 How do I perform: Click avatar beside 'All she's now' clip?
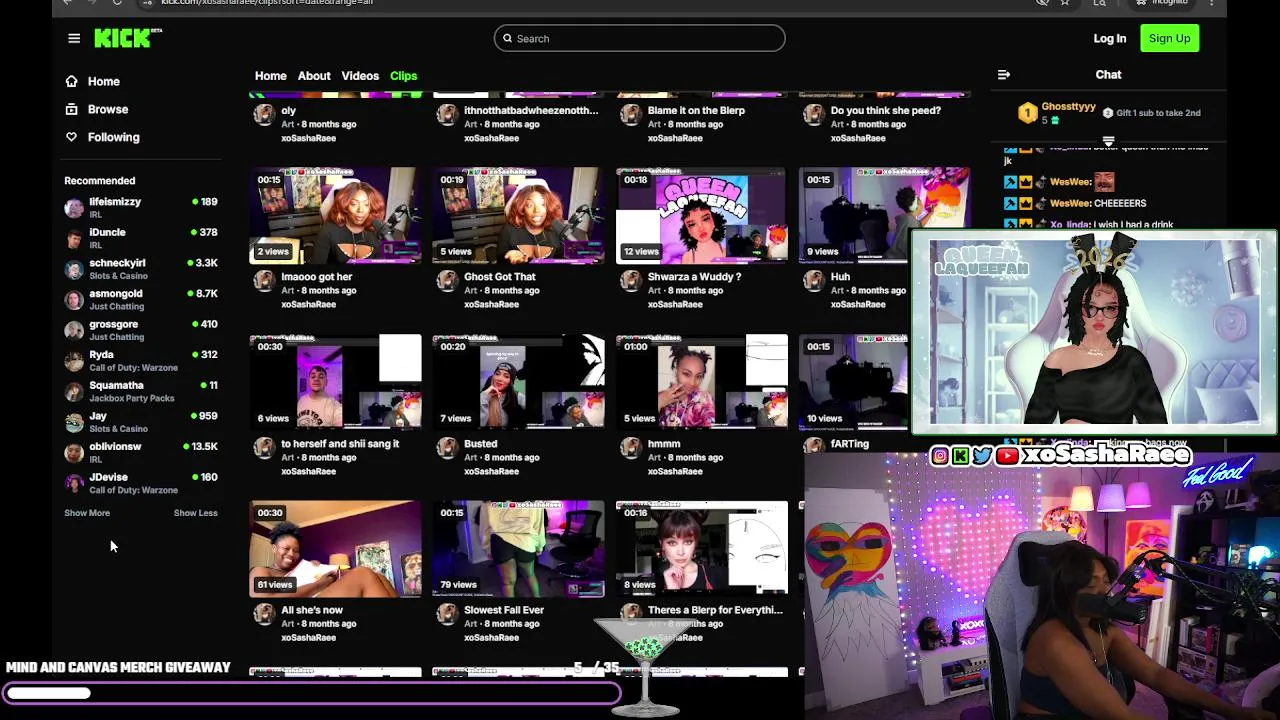click(x=264, y=614)
